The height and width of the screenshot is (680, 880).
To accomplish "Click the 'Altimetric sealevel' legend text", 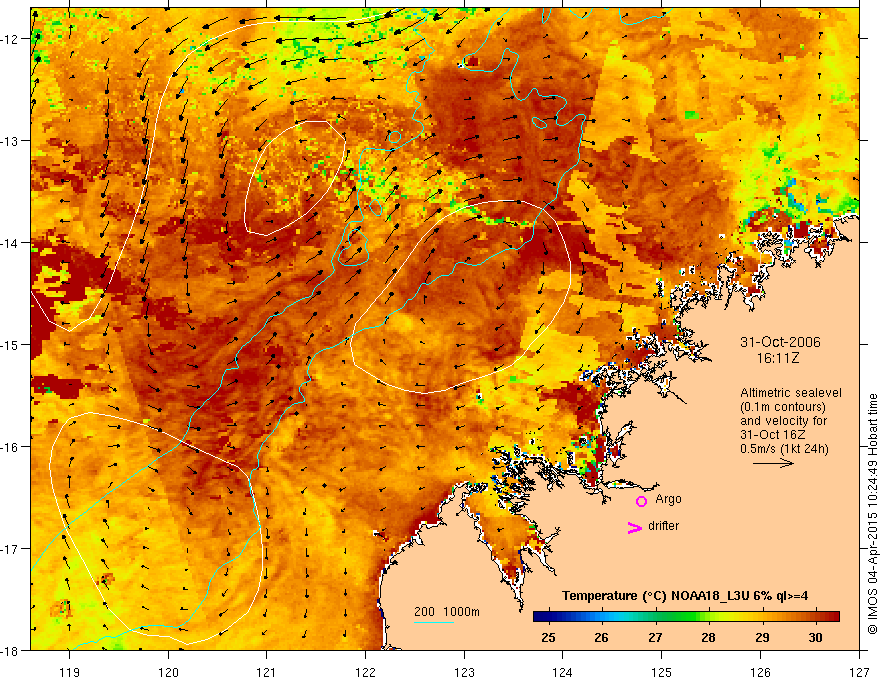I will coord(791,393).
